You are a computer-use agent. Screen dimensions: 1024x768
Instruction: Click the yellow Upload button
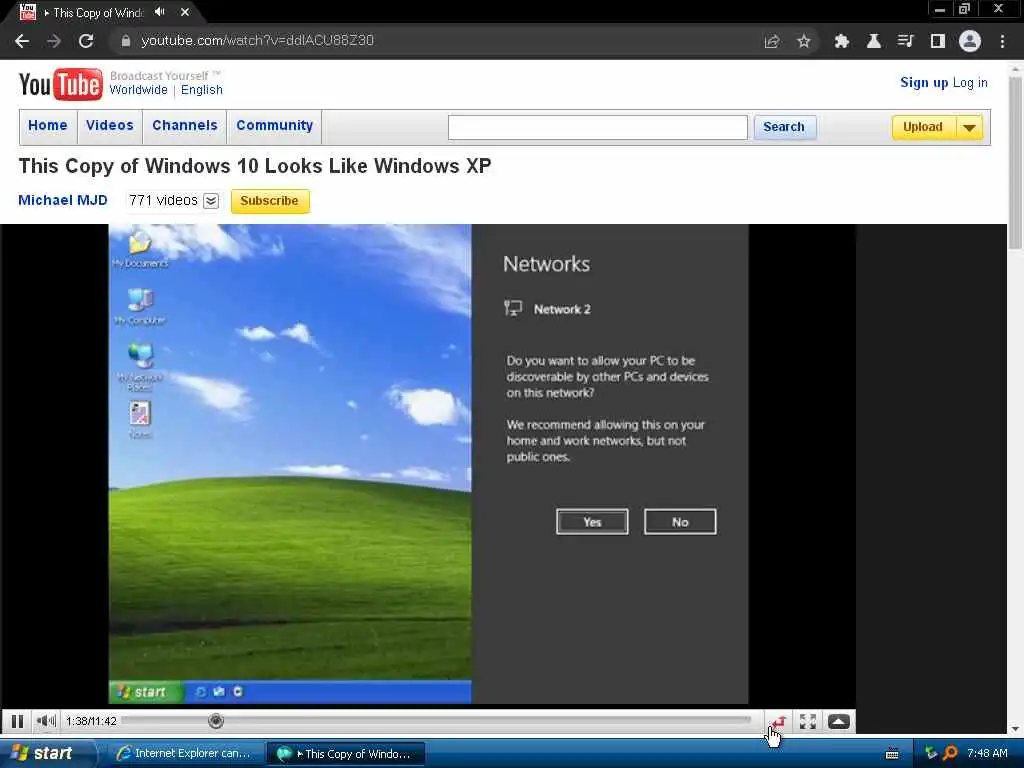coord(923,127)
